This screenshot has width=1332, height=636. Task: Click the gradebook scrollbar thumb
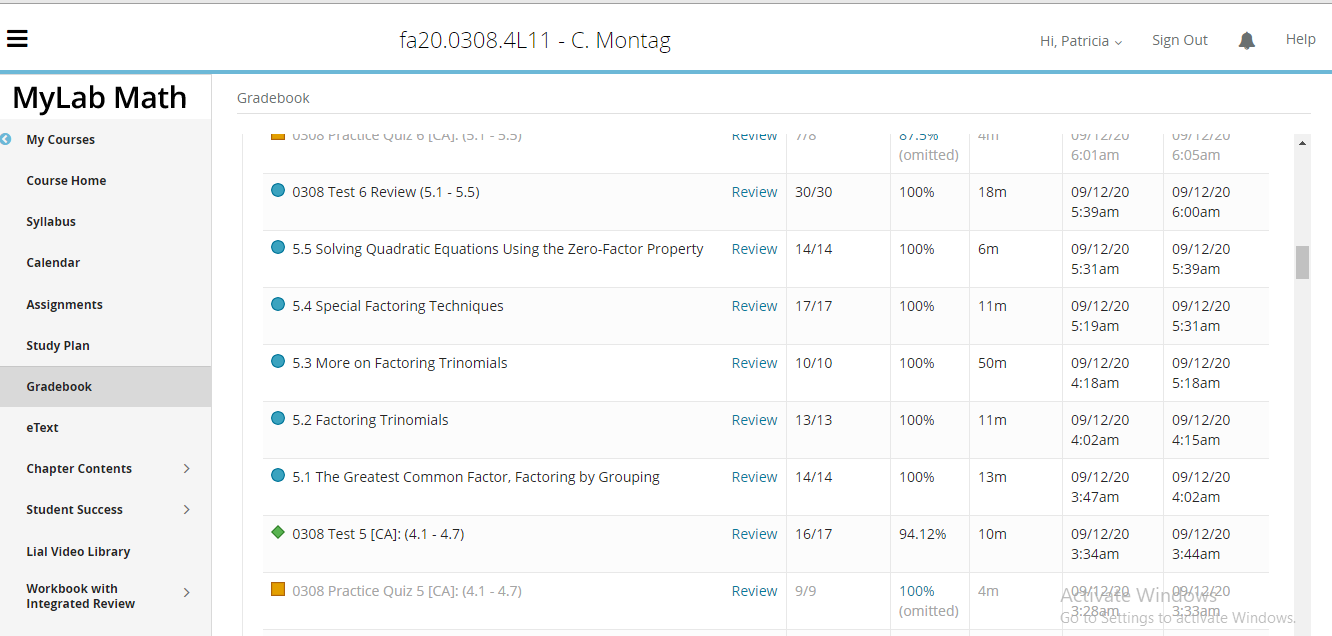[x=1302, y=262]
